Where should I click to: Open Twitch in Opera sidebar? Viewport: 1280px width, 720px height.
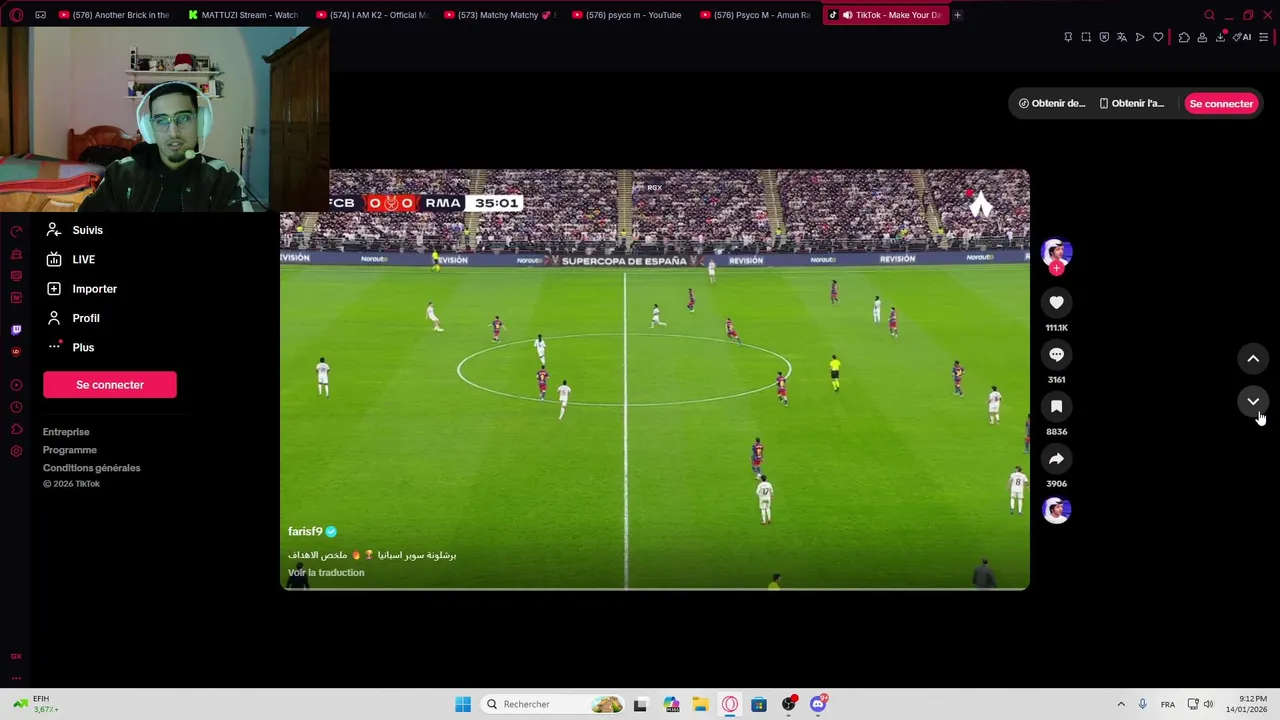tap(16, 329)
